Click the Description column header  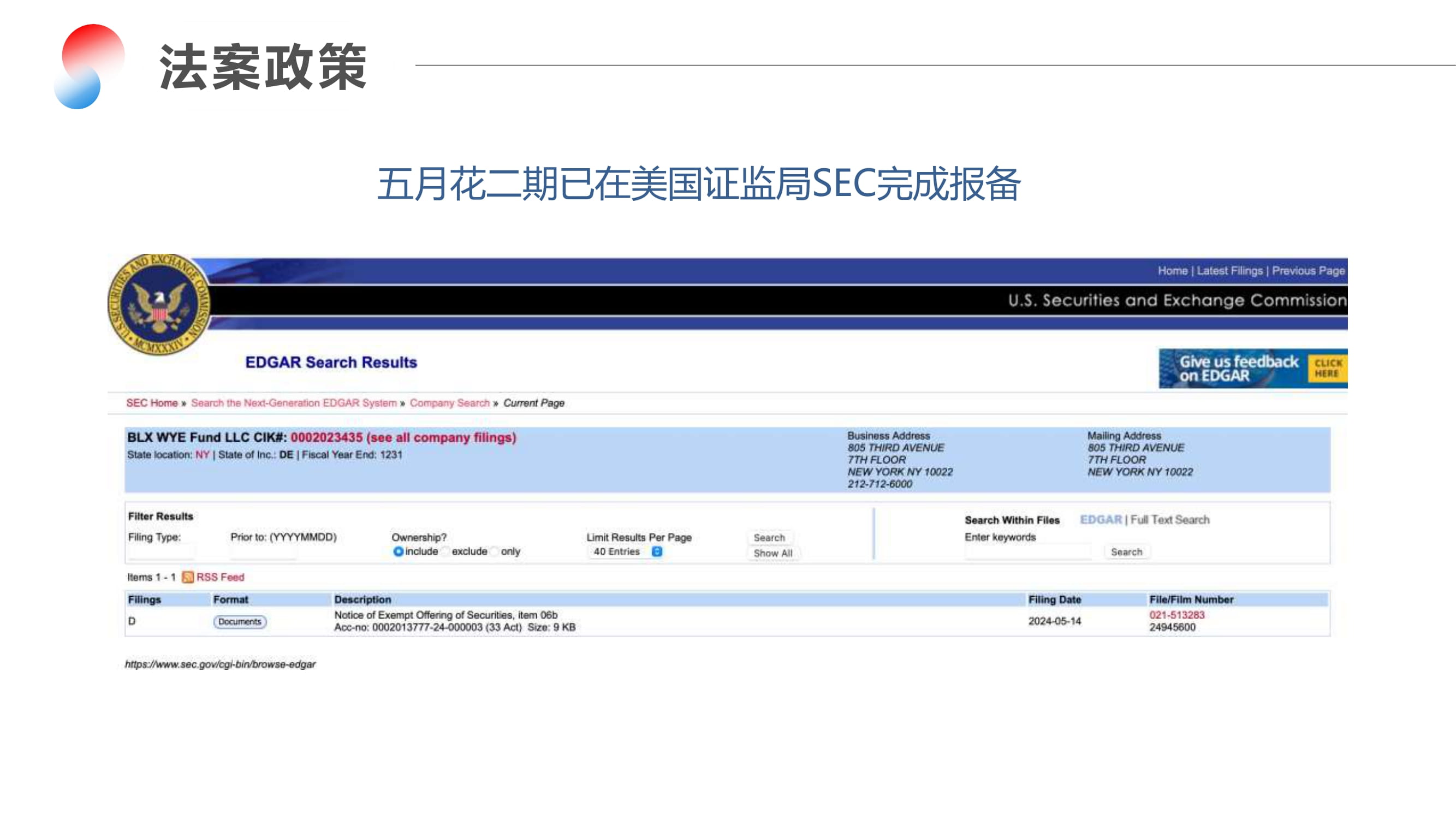click(x=362, y=600)
